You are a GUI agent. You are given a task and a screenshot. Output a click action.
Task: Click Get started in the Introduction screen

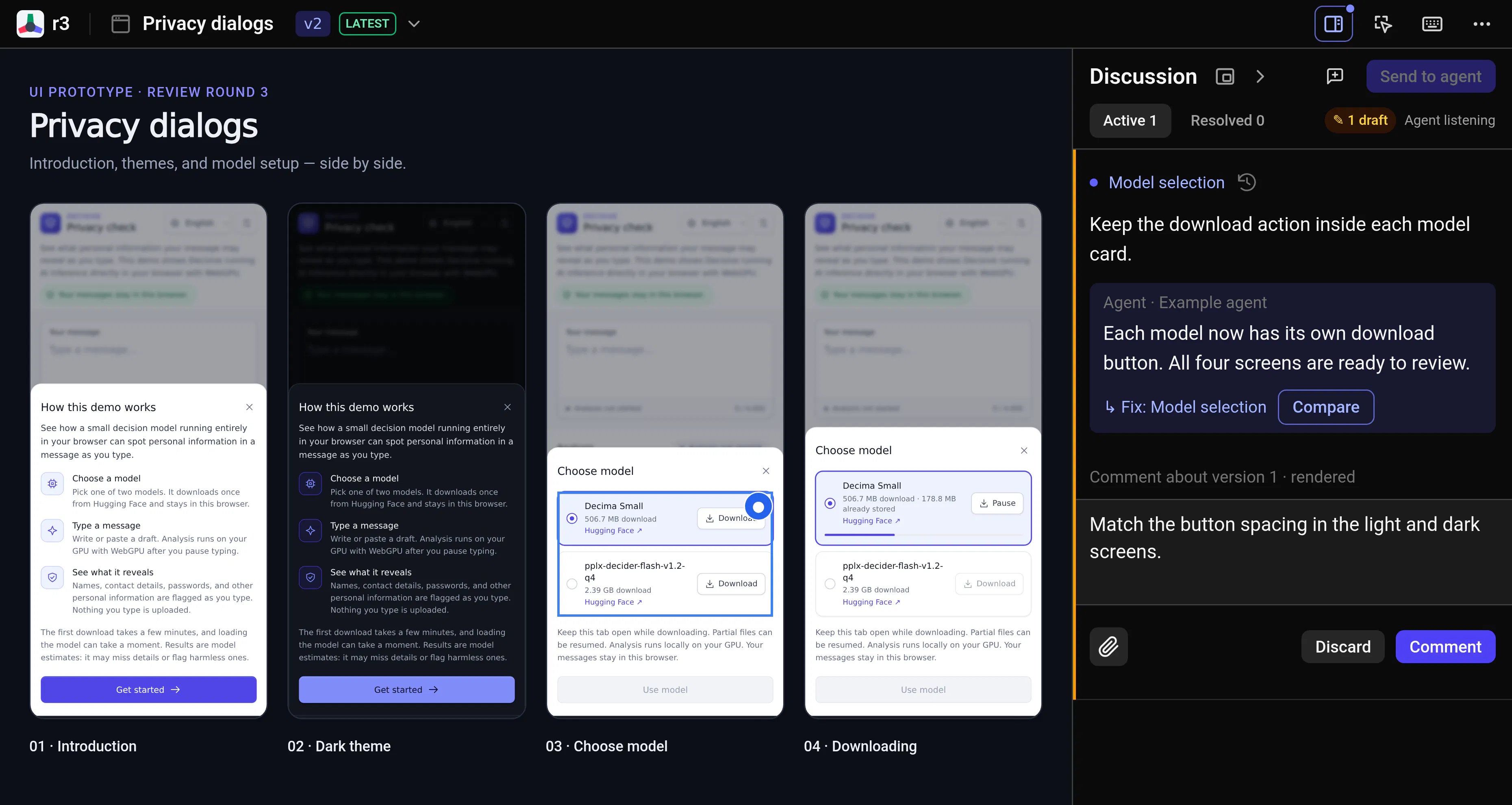(x=148, y=689)
